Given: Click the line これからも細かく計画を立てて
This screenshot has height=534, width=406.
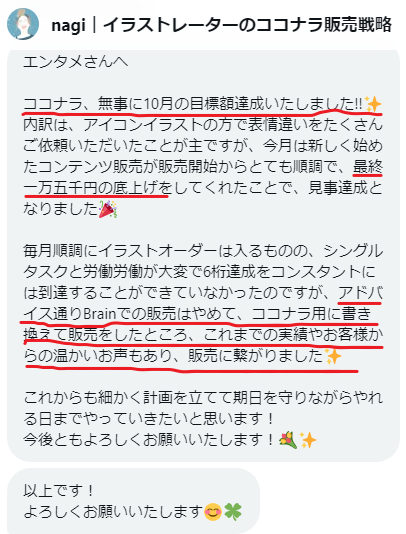Looking at the screenshot, I should [x=203, y=397].
